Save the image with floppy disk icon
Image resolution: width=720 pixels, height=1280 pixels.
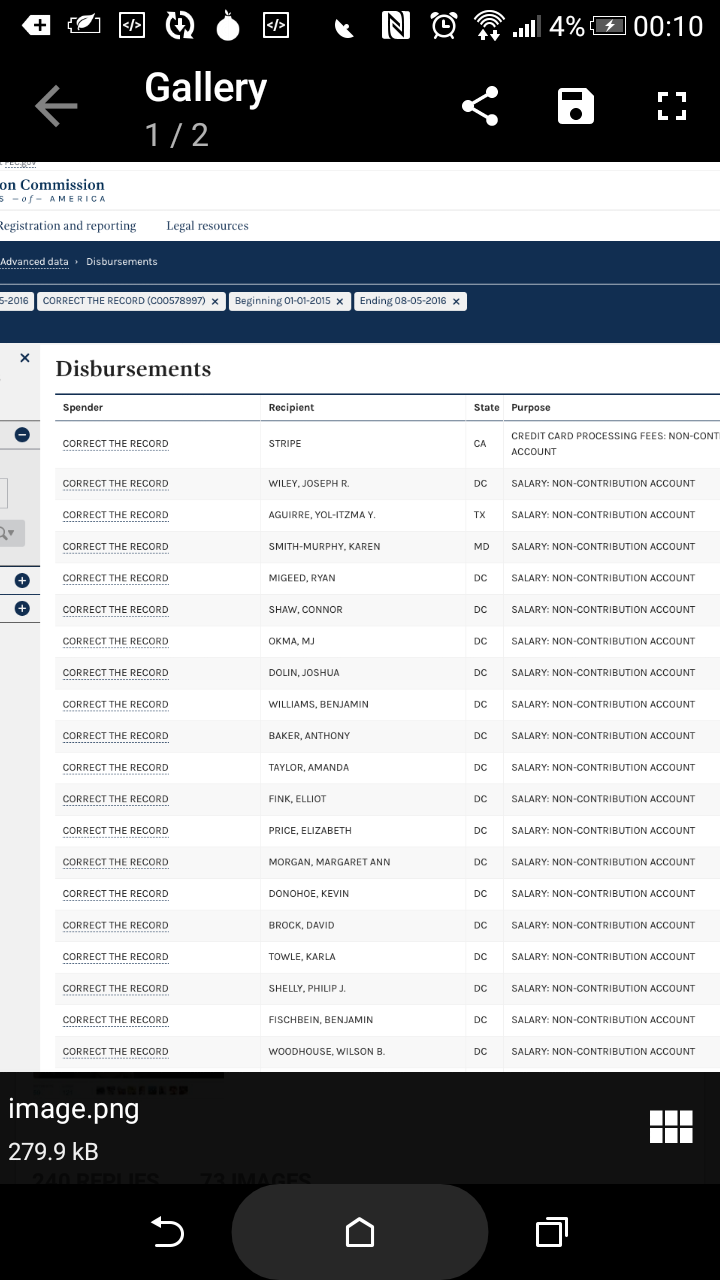(x=576, y=106)
